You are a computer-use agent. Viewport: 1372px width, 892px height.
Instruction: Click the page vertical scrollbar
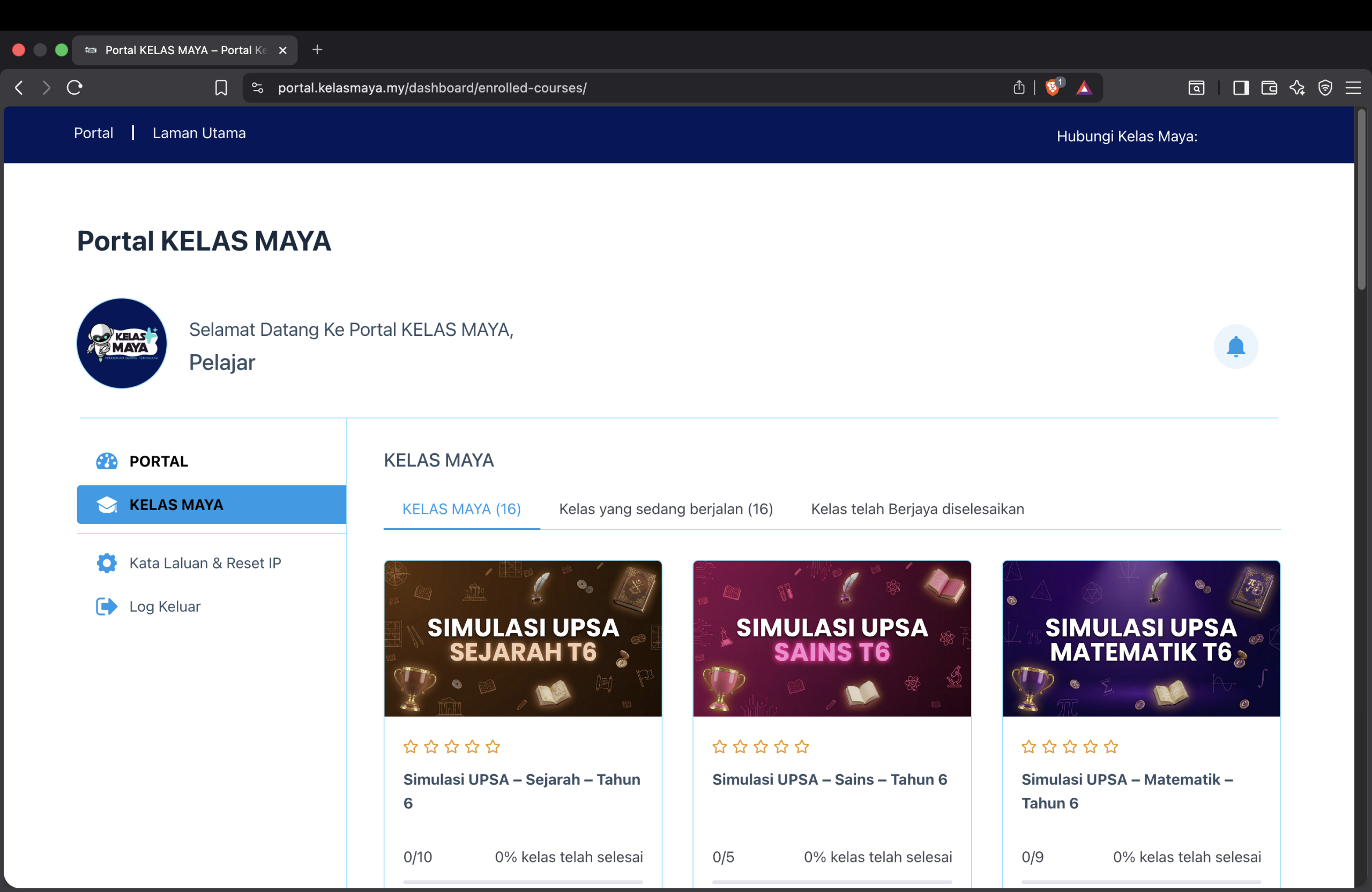coord(1362,199)
